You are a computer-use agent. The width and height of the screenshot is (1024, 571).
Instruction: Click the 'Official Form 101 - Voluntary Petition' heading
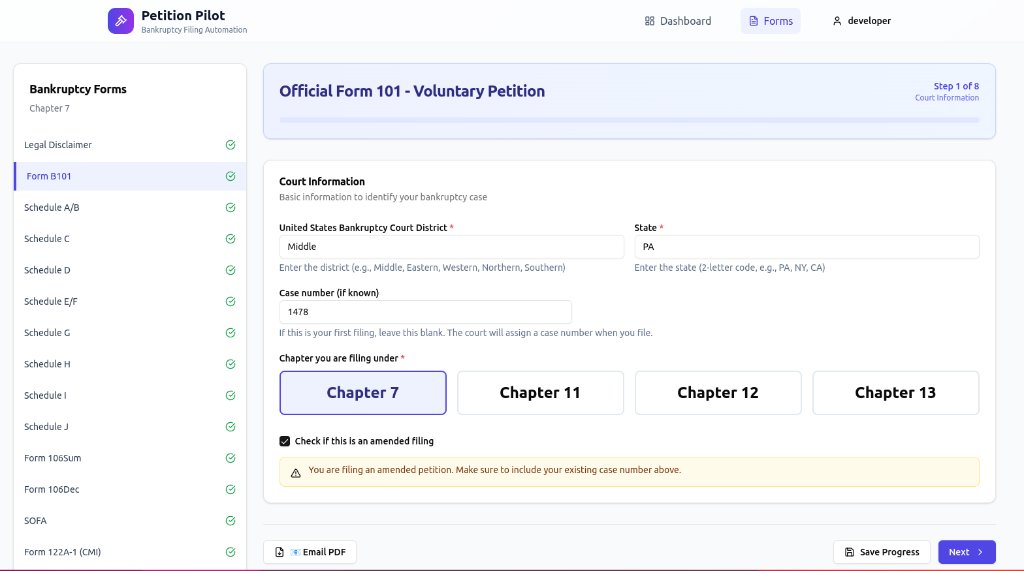[x=412, y=91]
